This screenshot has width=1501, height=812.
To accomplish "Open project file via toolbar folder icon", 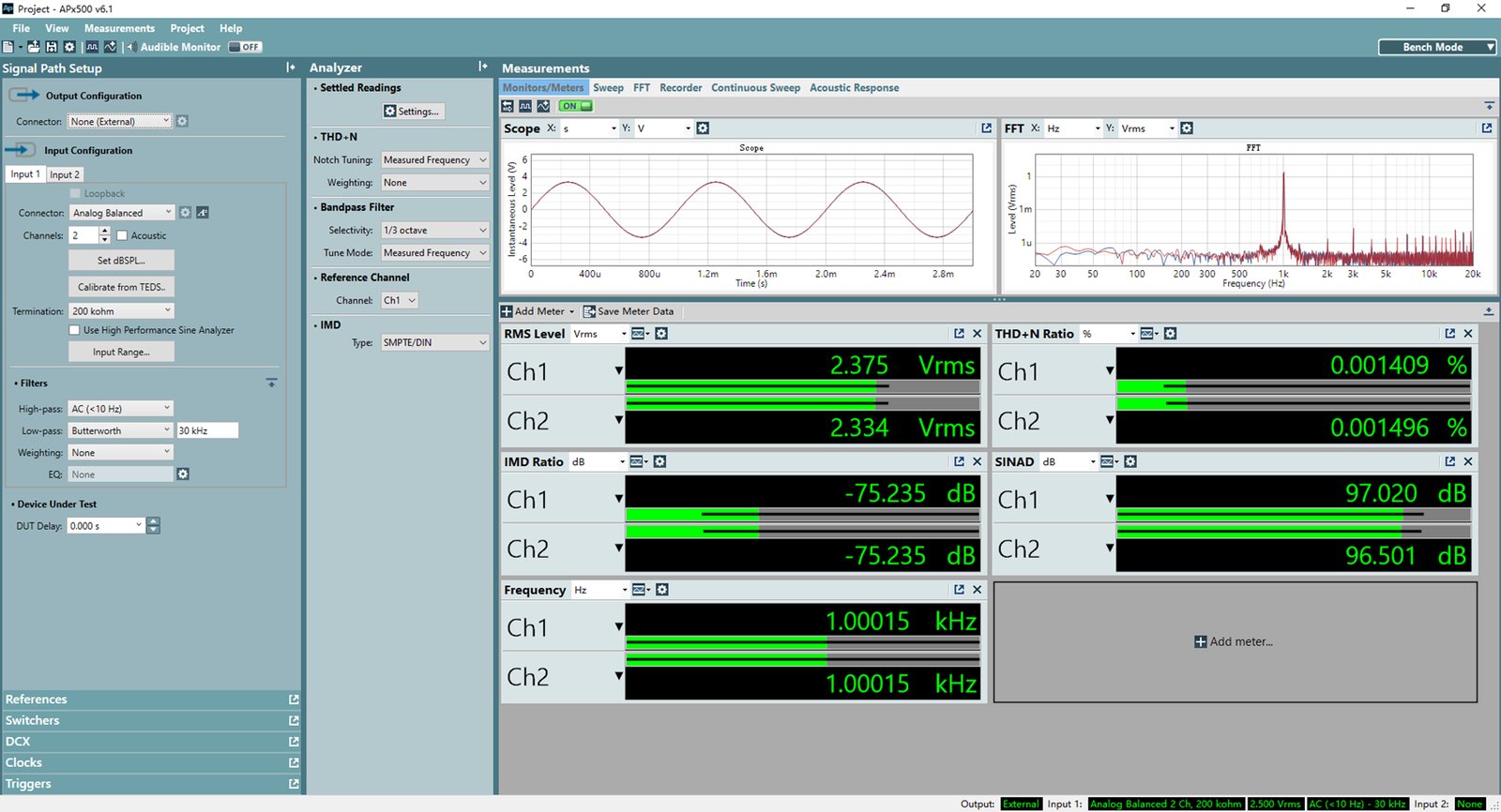I will pyautogui.click(x=34, y=47).
